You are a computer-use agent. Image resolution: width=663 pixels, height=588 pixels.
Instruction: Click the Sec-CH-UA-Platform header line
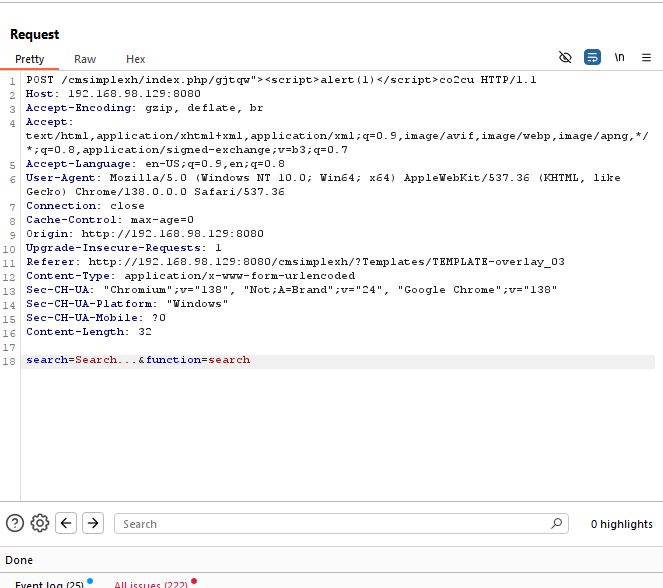point(127,304)
